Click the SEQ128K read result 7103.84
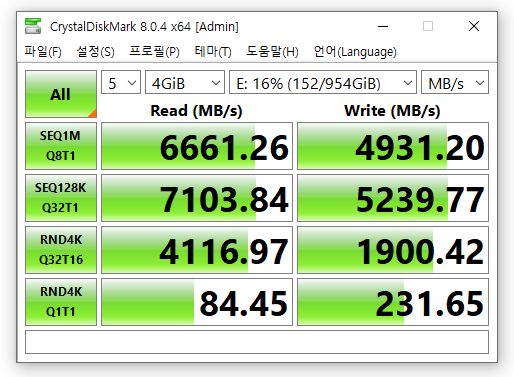The width and height of the screenshot is (514, 377). [x=197, y=198]
